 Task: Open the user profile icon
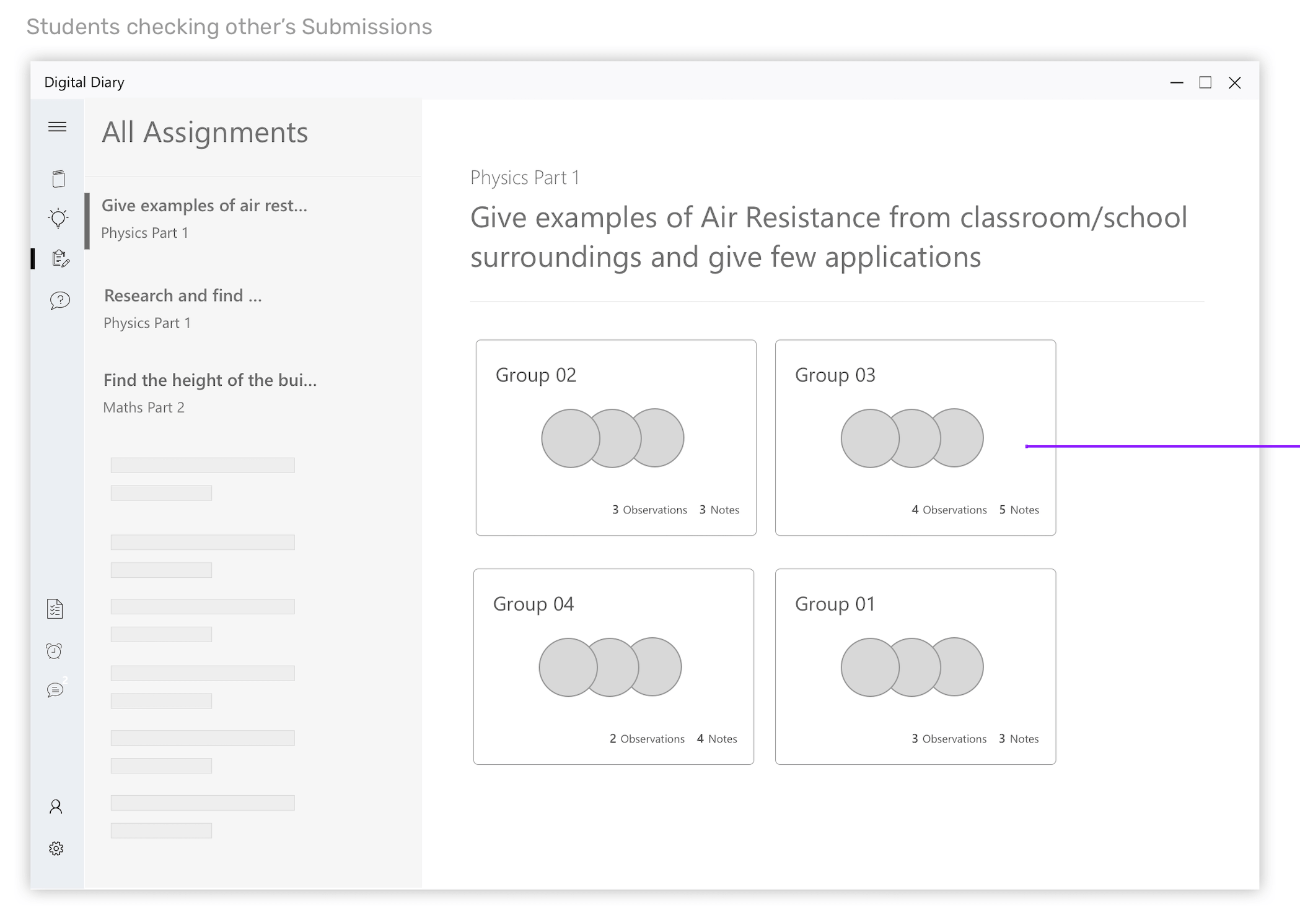56,806
